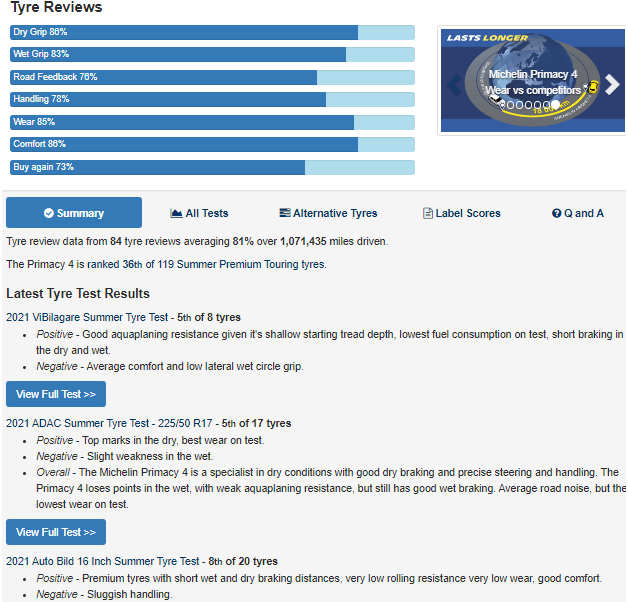This screenshot has height=602, width=628.
Task: Click the Wet Grip 83% rating bar
Action: 212,54
